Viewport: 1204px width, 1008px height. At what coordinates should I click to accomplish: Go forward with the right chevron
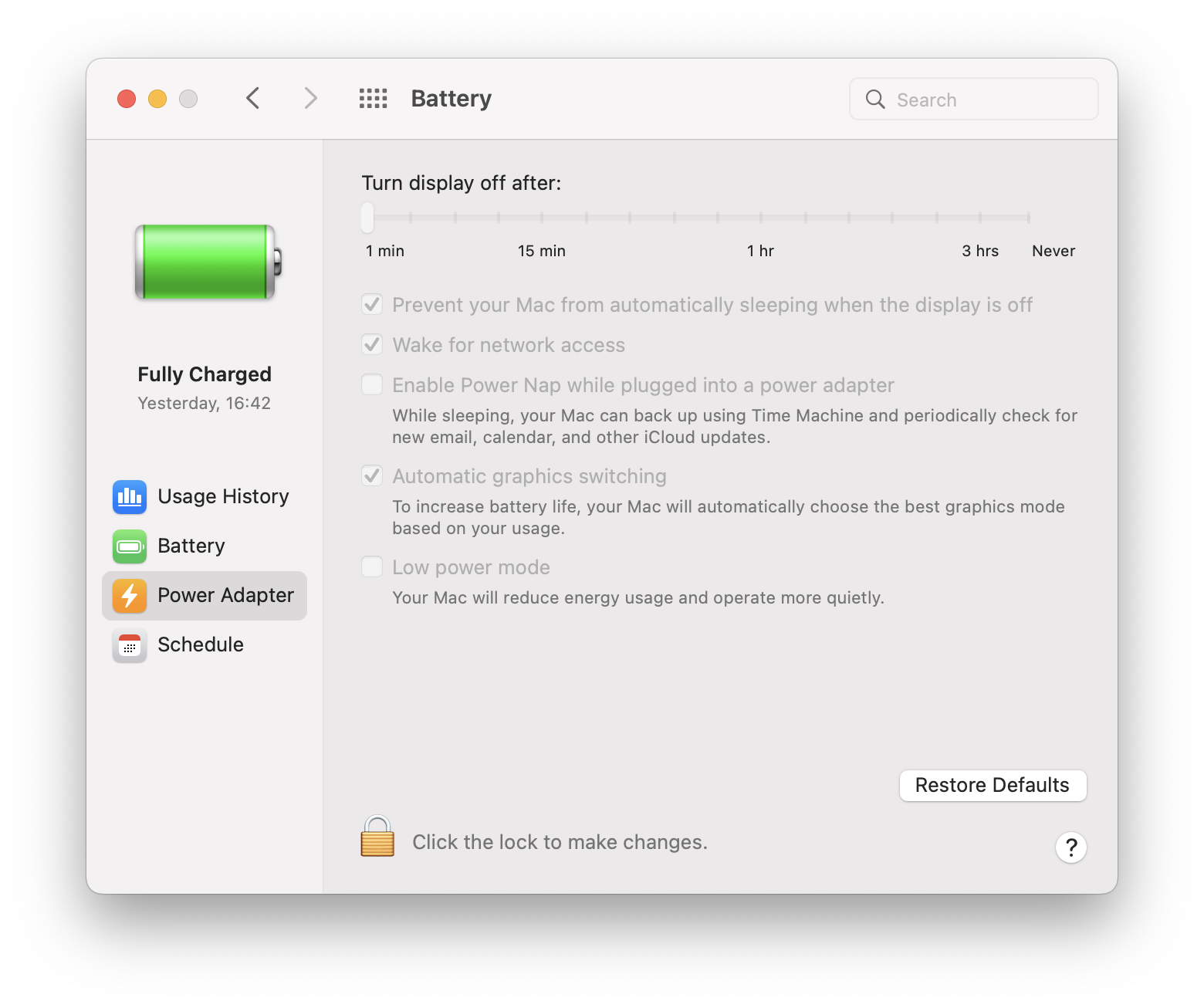pos(310,99)
